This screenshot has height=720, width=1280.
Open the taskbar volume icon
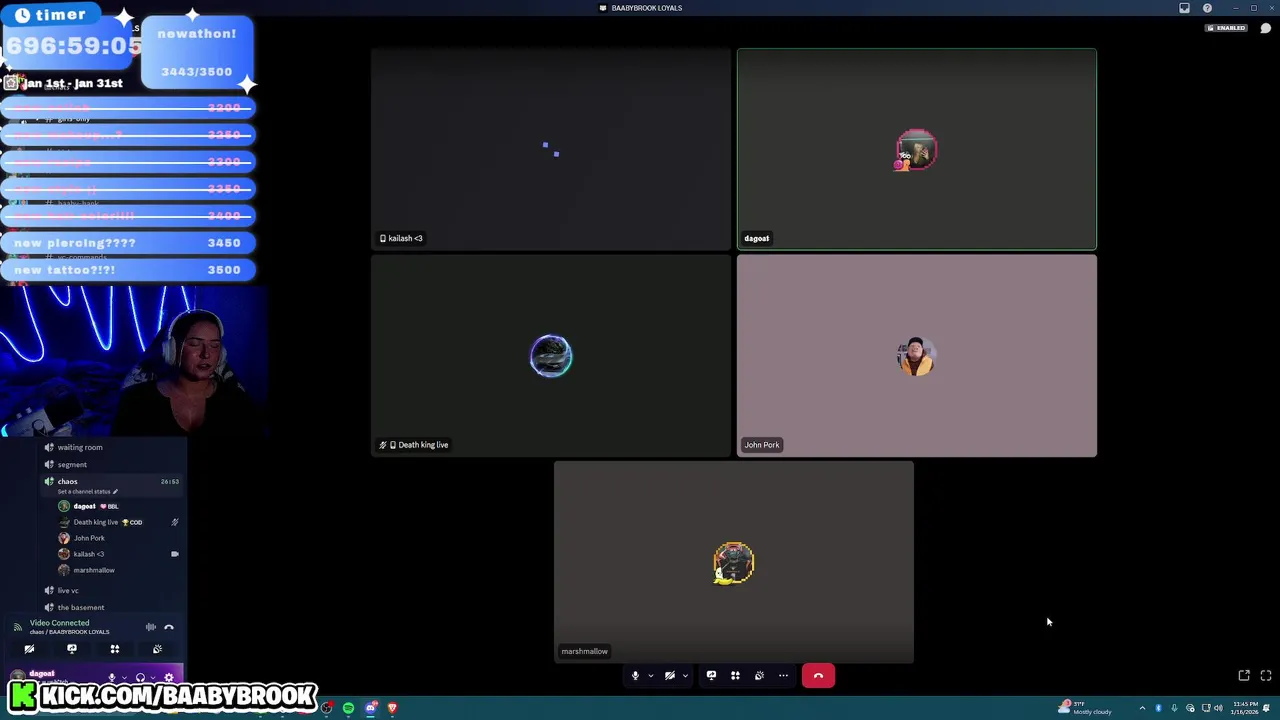tap(1218, 708)
